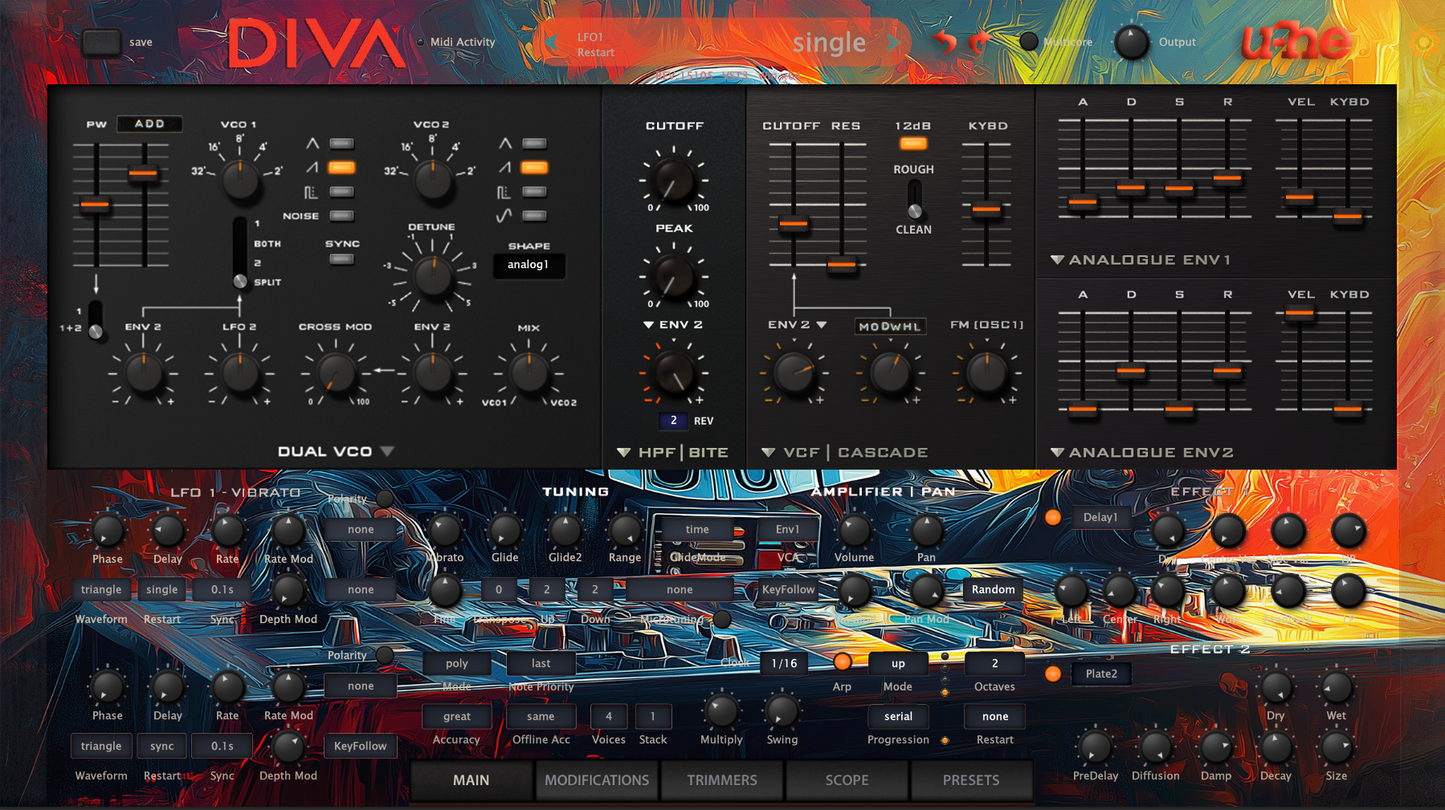Click the Arp Octaves value field

[994, 663]
